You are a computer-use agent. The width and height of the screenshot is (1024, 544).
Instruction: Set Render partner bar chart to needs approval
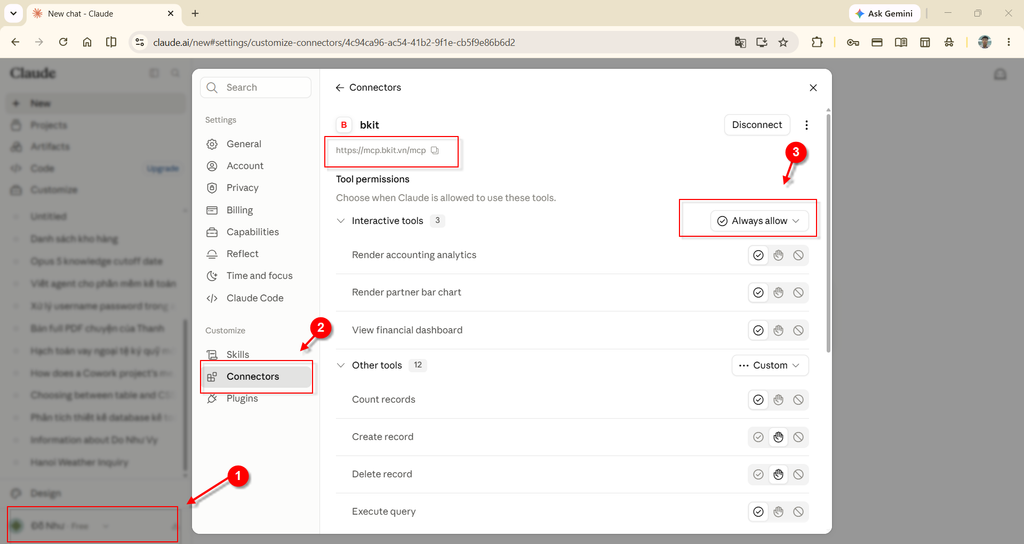pyautogui.click(x=778, y=293)
